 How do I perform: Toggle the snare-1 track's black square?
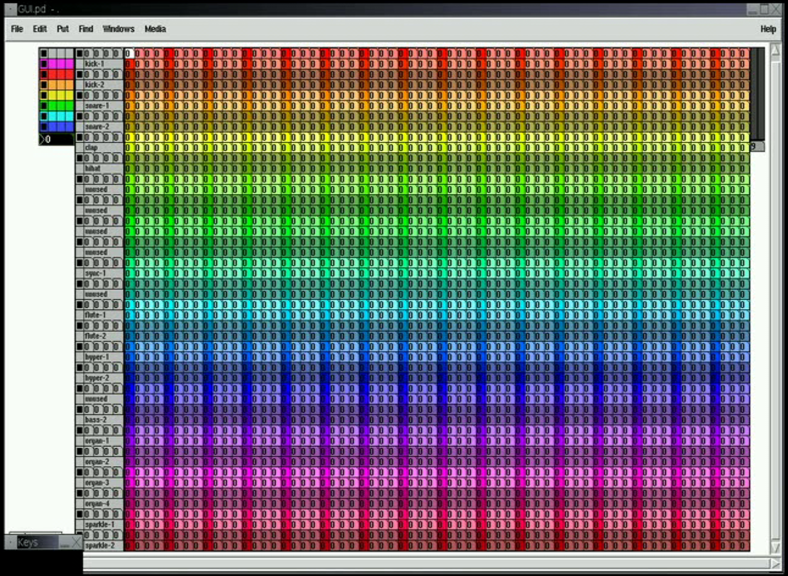[x=79, y=95]
